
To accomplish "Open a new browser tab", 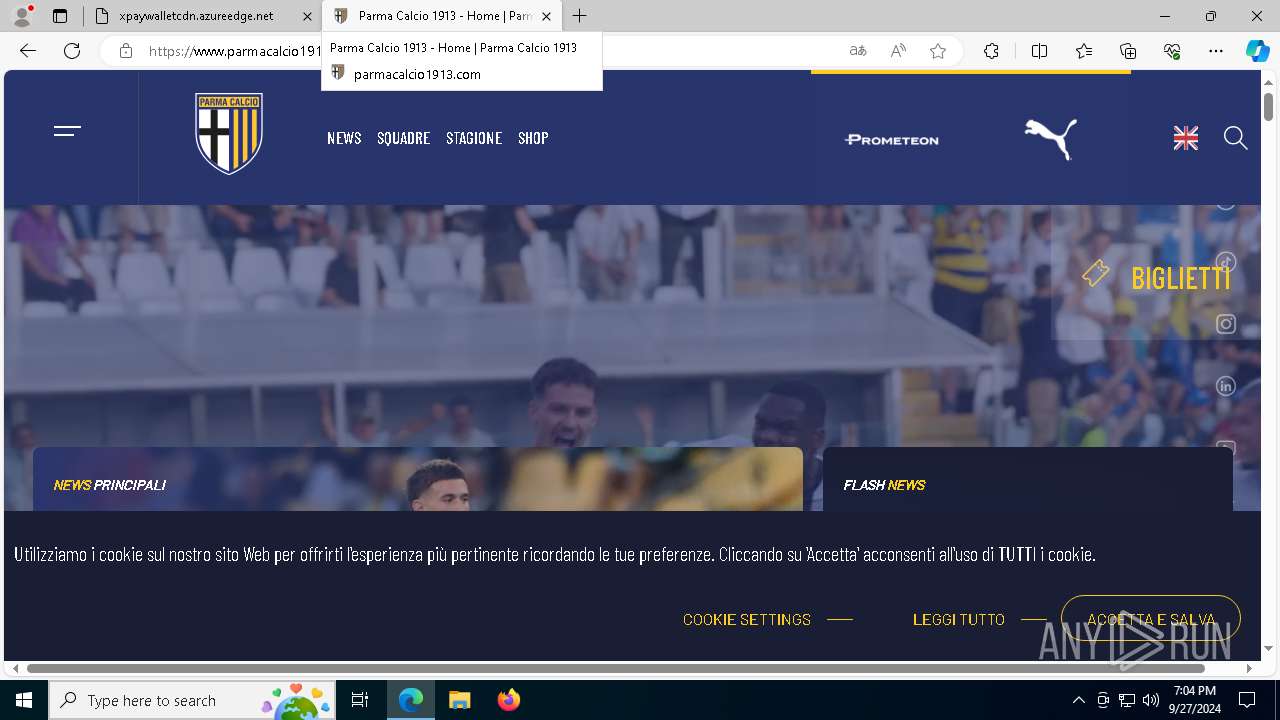I will point(580,16).
